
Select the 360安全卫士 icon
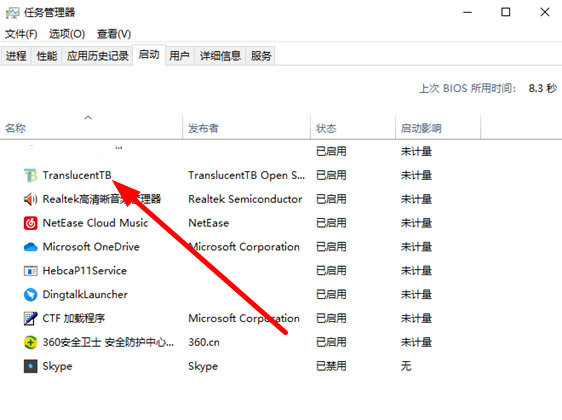(x=30, y=342)
